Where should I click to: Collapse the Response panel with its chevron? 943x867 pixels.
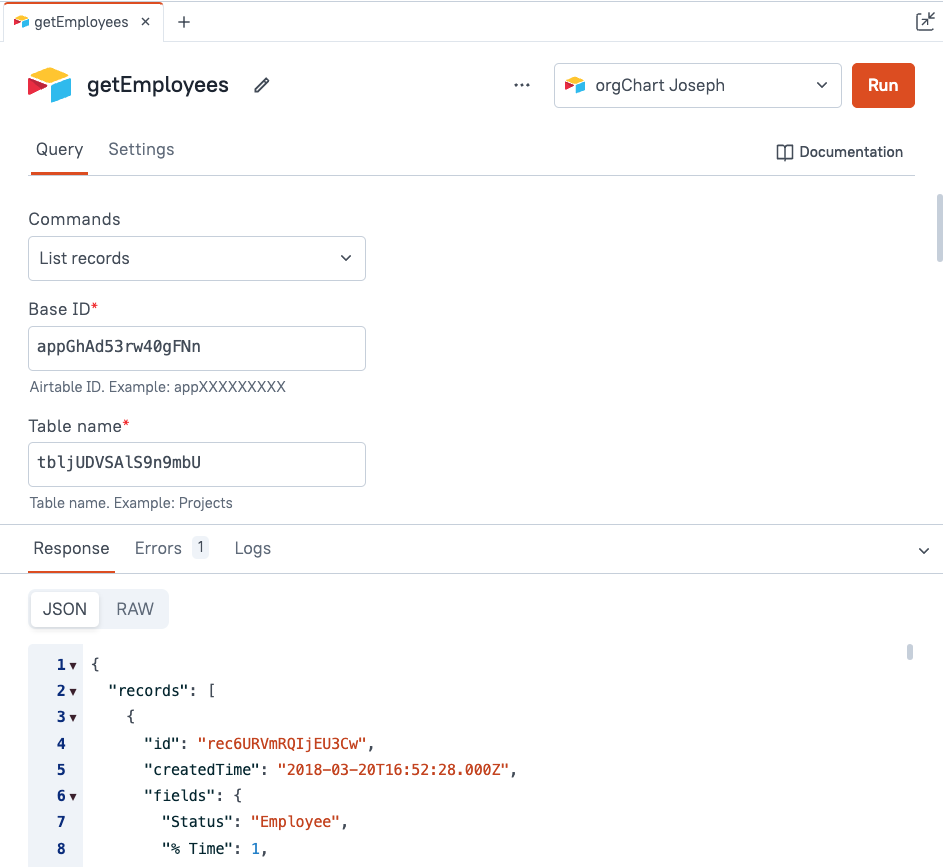[x=924, y=550]
